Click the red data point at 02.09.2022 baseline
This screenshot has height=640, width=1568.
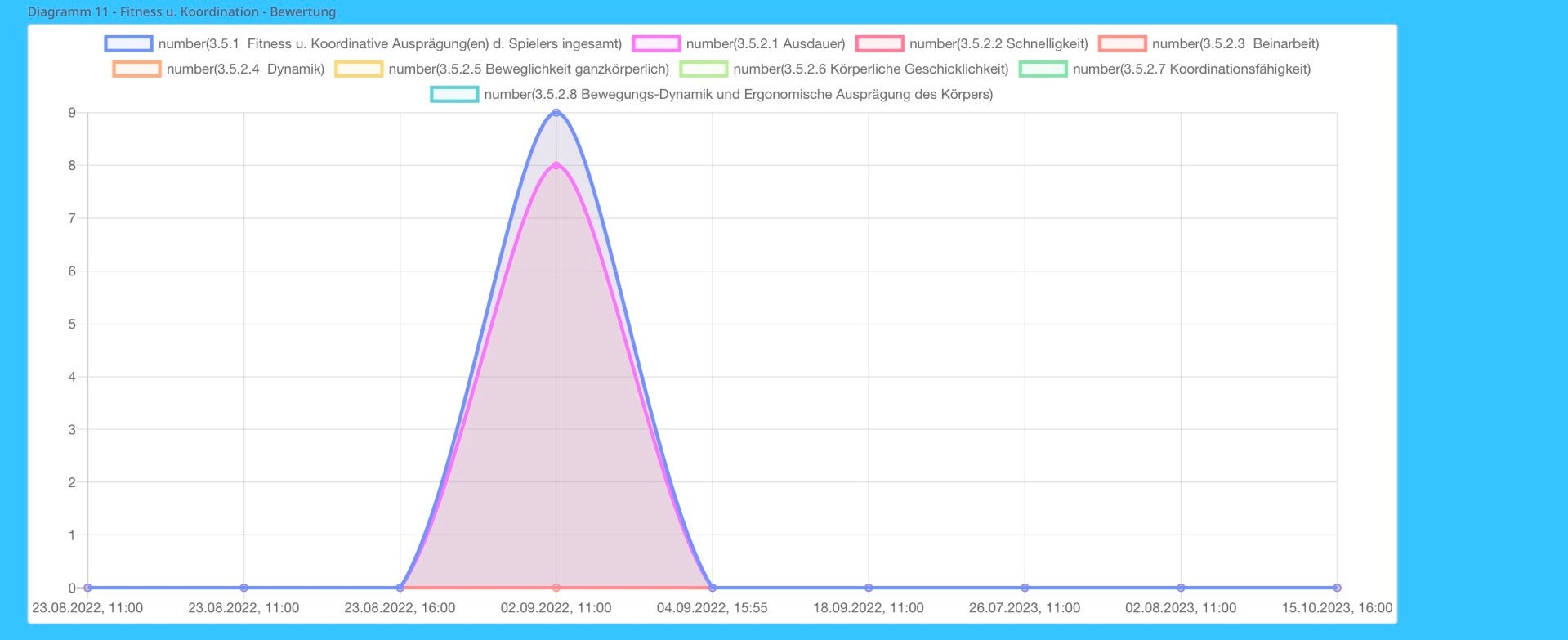[556, 588]
